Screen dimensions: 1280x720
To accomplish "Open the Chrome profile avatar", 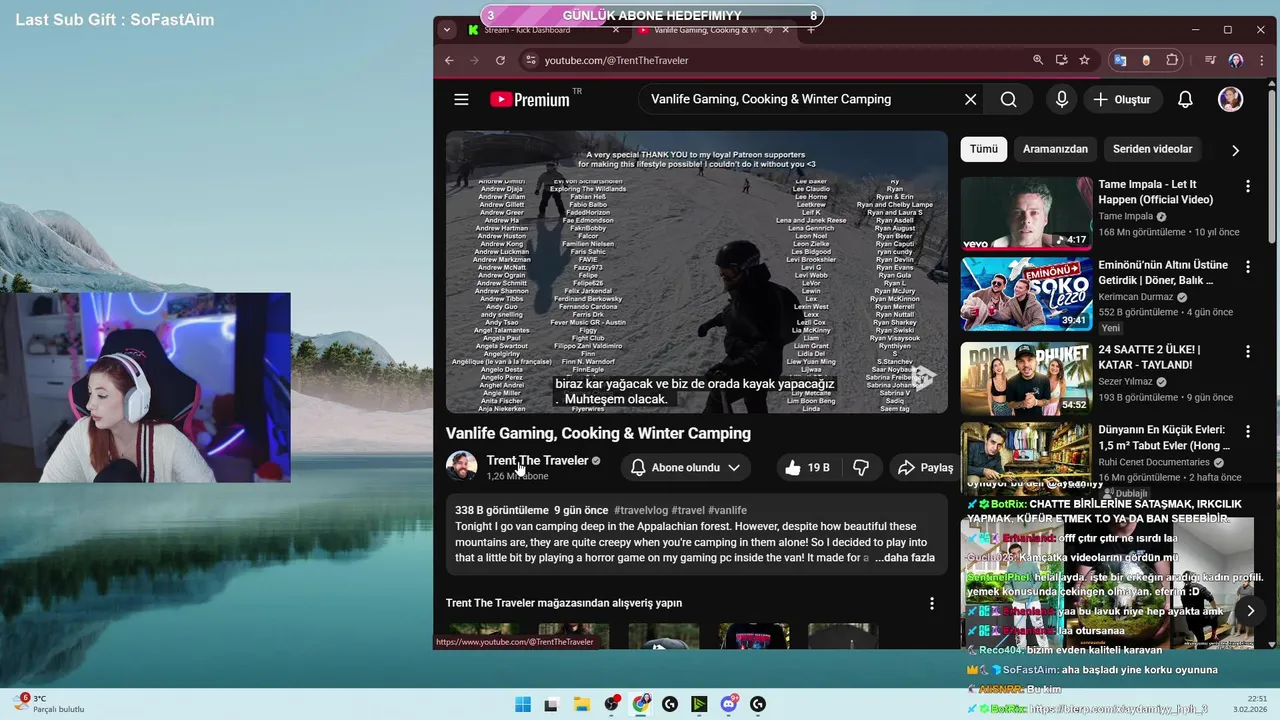I will click(1236, 60).
